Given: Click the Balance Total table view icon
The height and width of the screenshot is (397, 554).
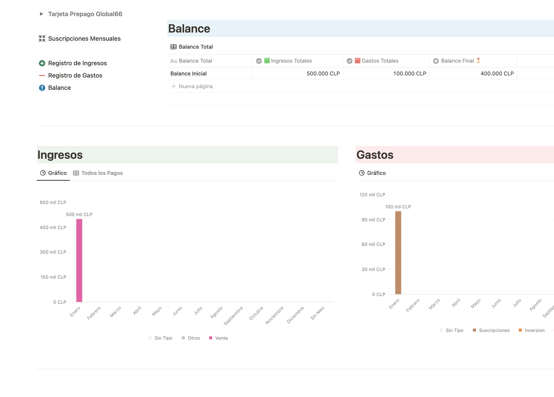Looking at the screenshot, I should coord(173,47).
